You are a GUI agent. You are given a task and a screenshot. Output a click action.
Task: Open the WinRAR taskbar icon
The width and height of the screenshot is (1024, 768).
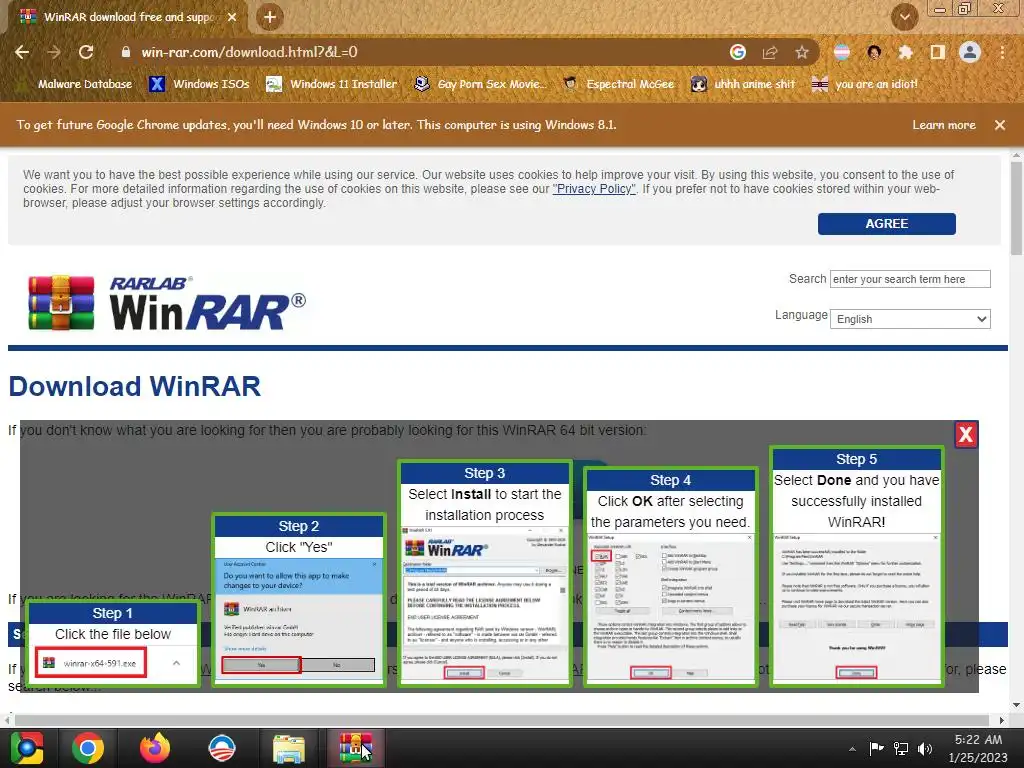click(355, 748)
